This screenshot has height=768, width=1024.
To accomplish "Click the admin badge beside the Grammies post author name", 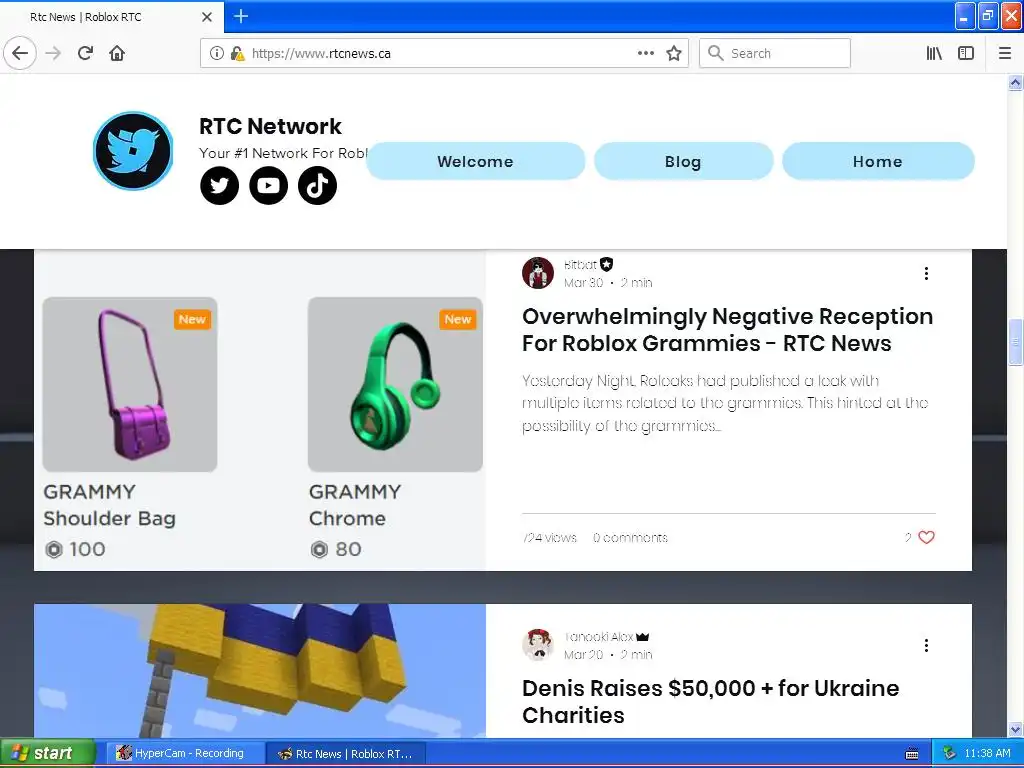I will pos(607,264).
